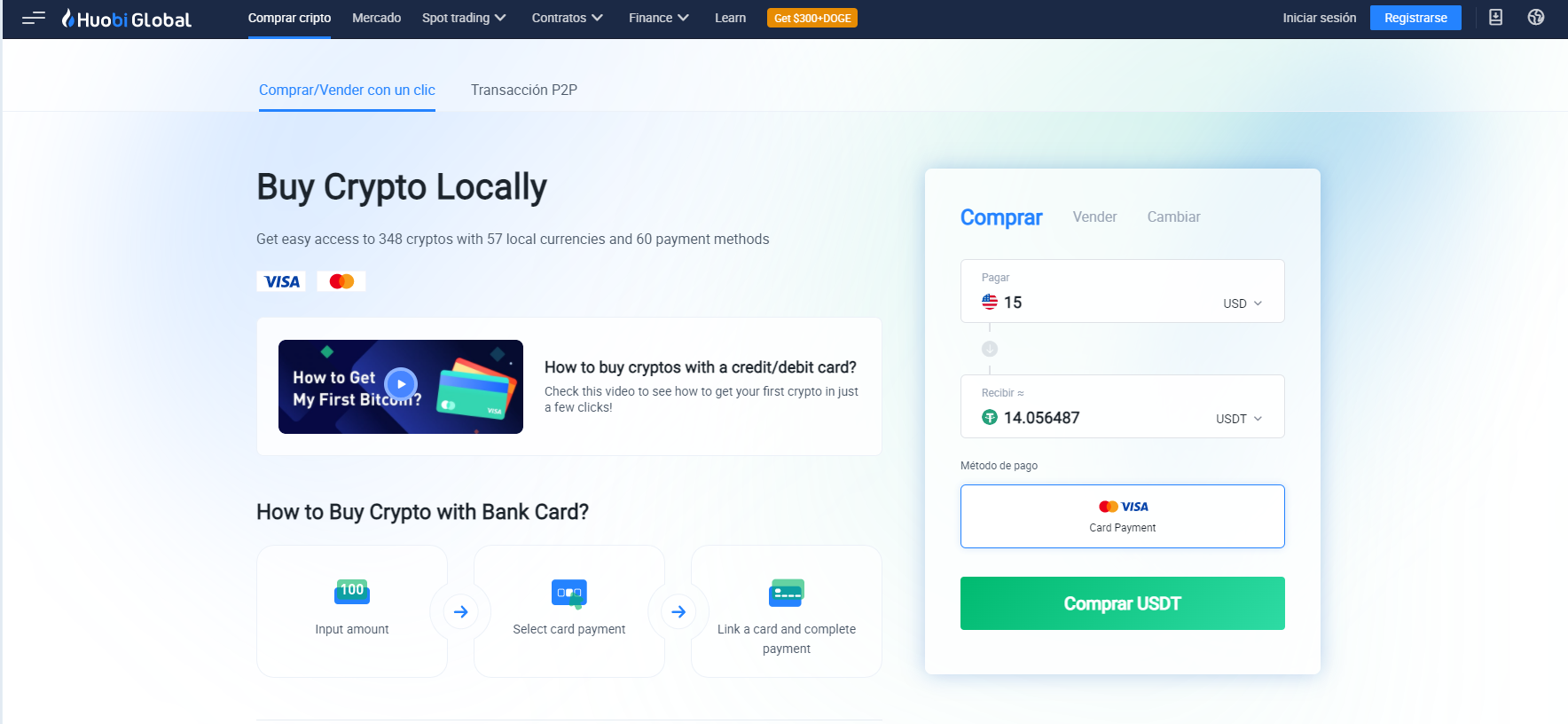Switch to the Vender tab

pos(1094,216)
